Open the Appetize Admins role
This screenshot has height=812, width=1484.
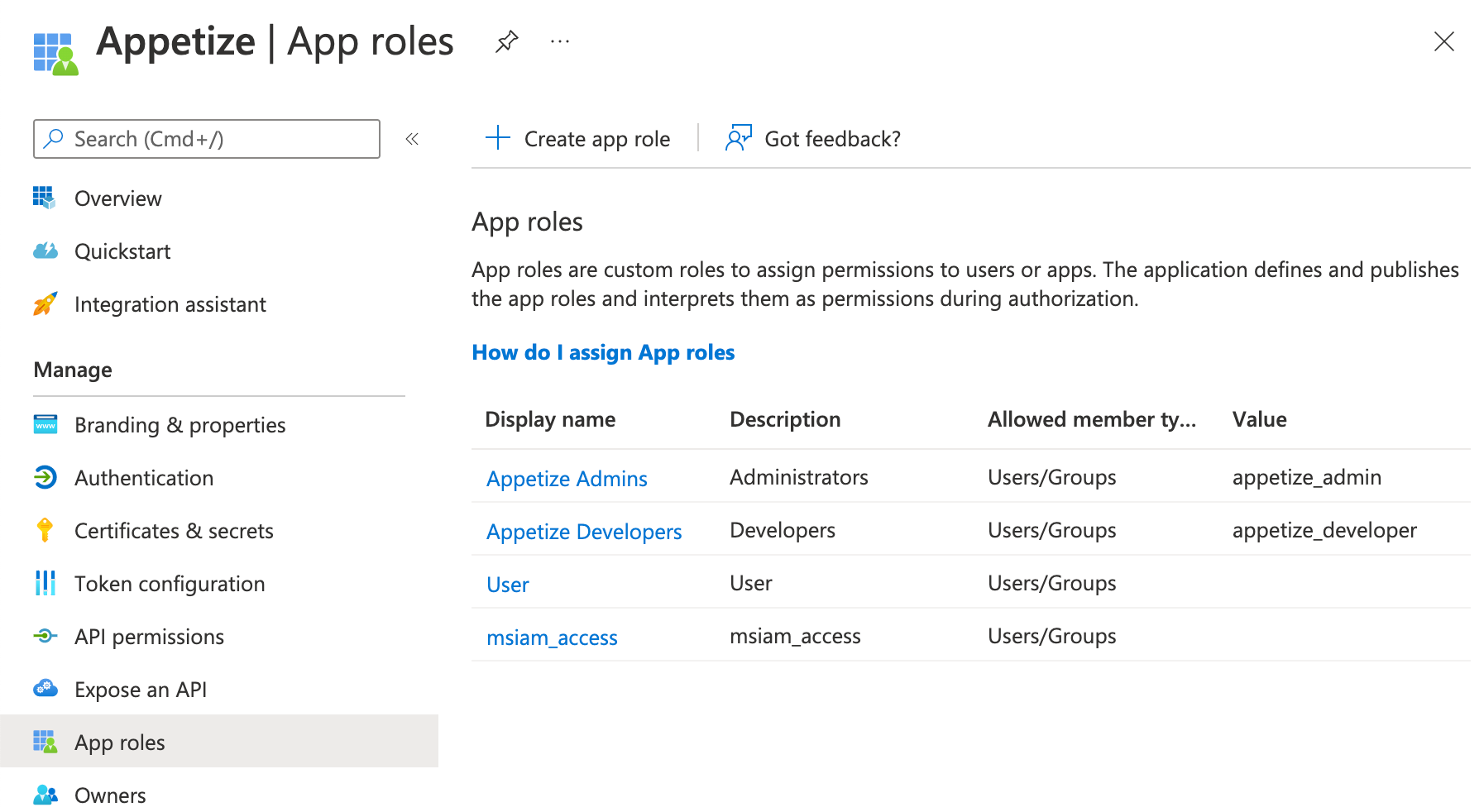(x=567, y=479)
